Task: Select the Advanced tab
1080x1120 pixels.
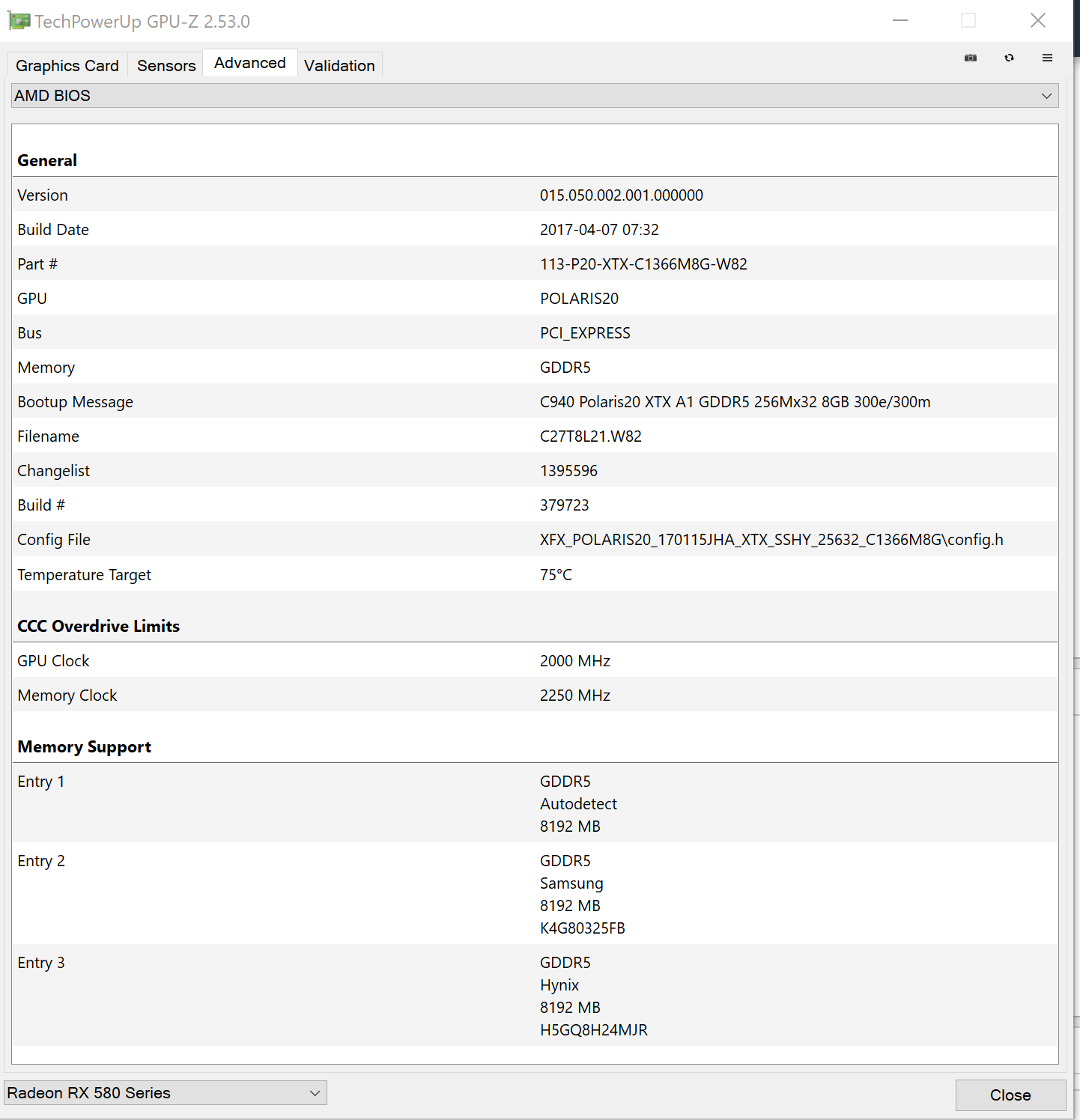Action: click(x=250, y=63)
